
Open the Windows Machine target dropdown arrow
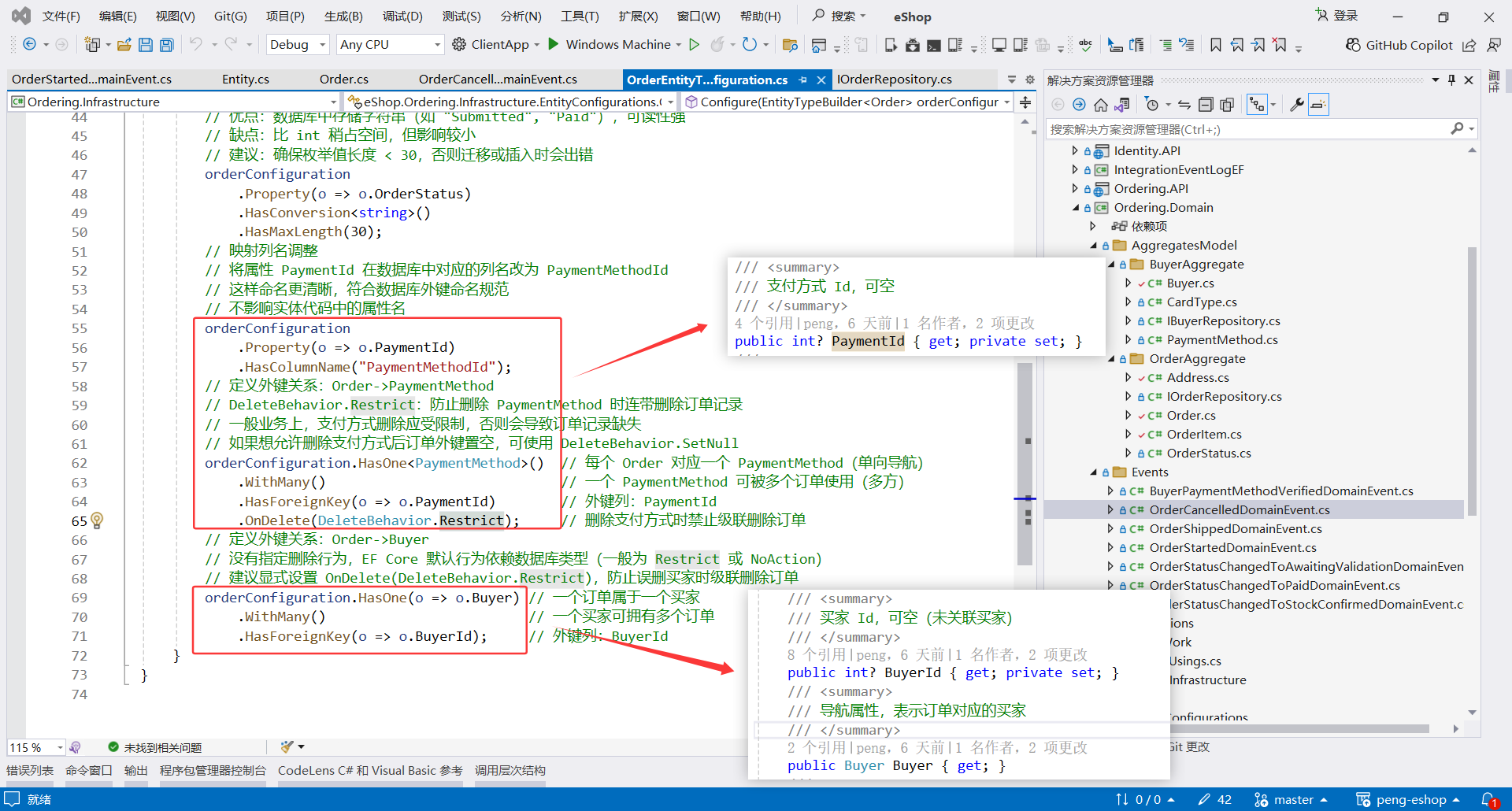(679, 45)
